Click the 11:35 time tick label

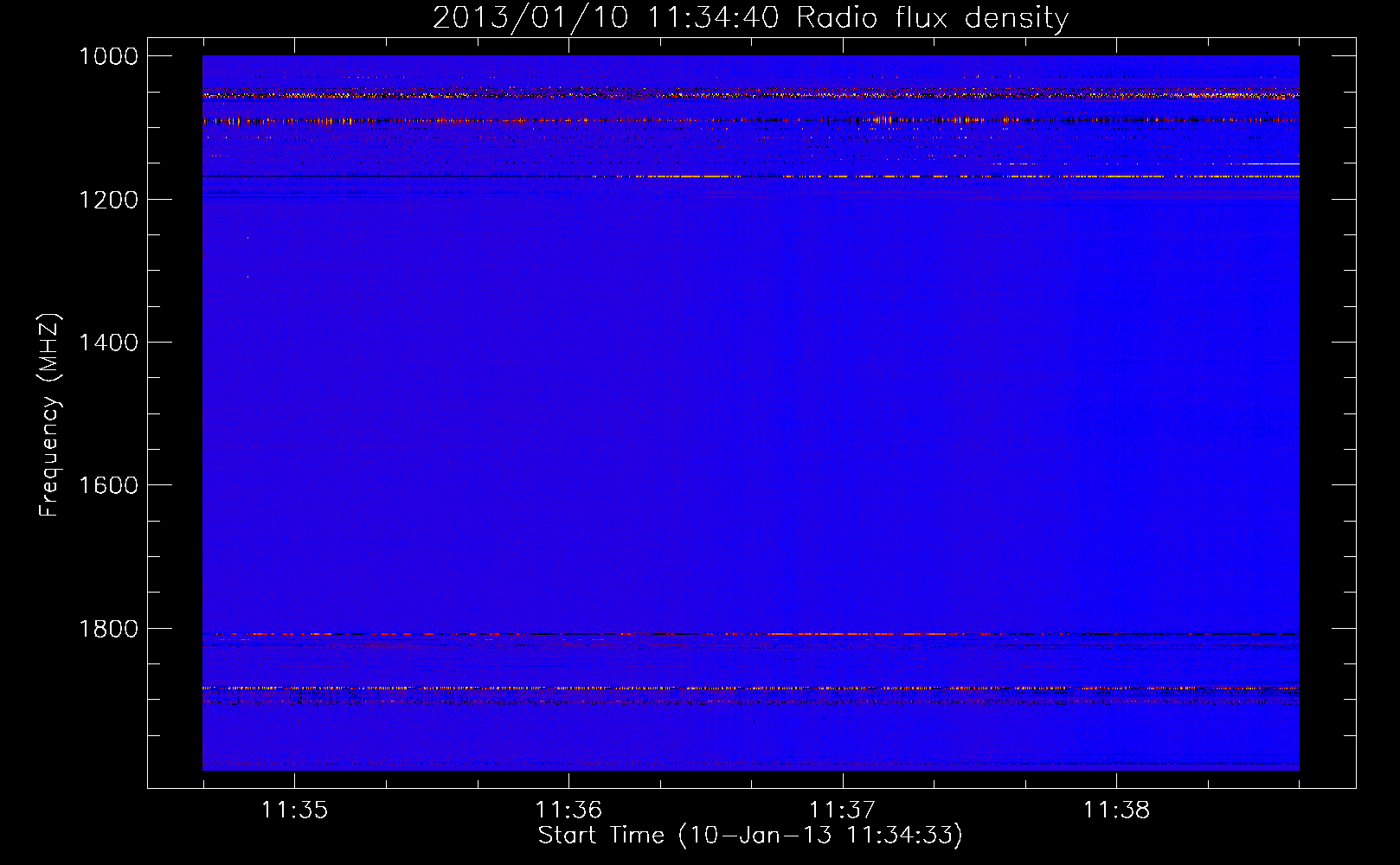(x=295, y=810)
